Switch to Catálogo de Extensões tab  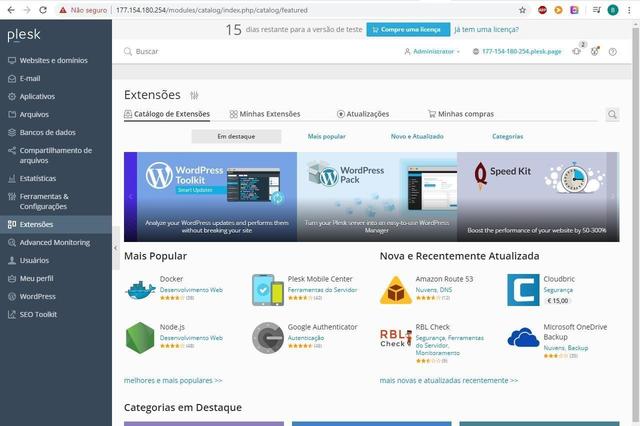point(167,114)
